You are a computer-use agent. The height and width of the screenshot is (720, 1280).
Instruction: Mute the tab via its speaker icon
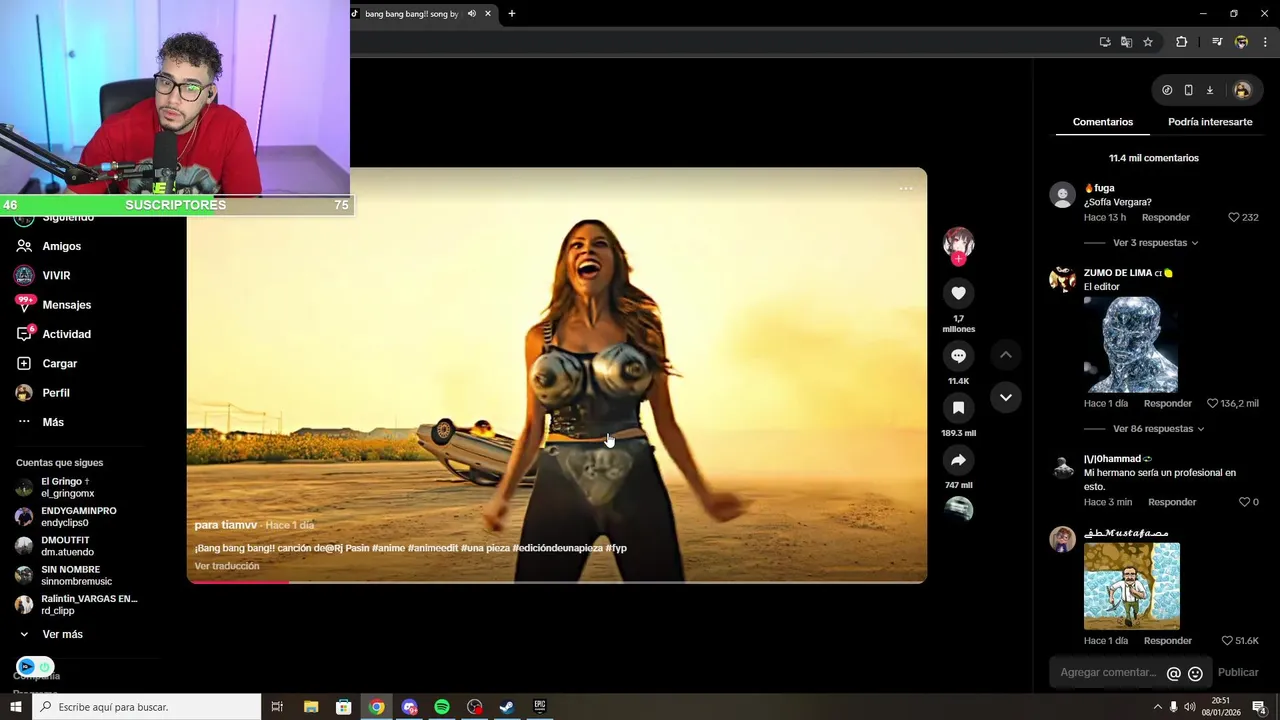[472, 14]
